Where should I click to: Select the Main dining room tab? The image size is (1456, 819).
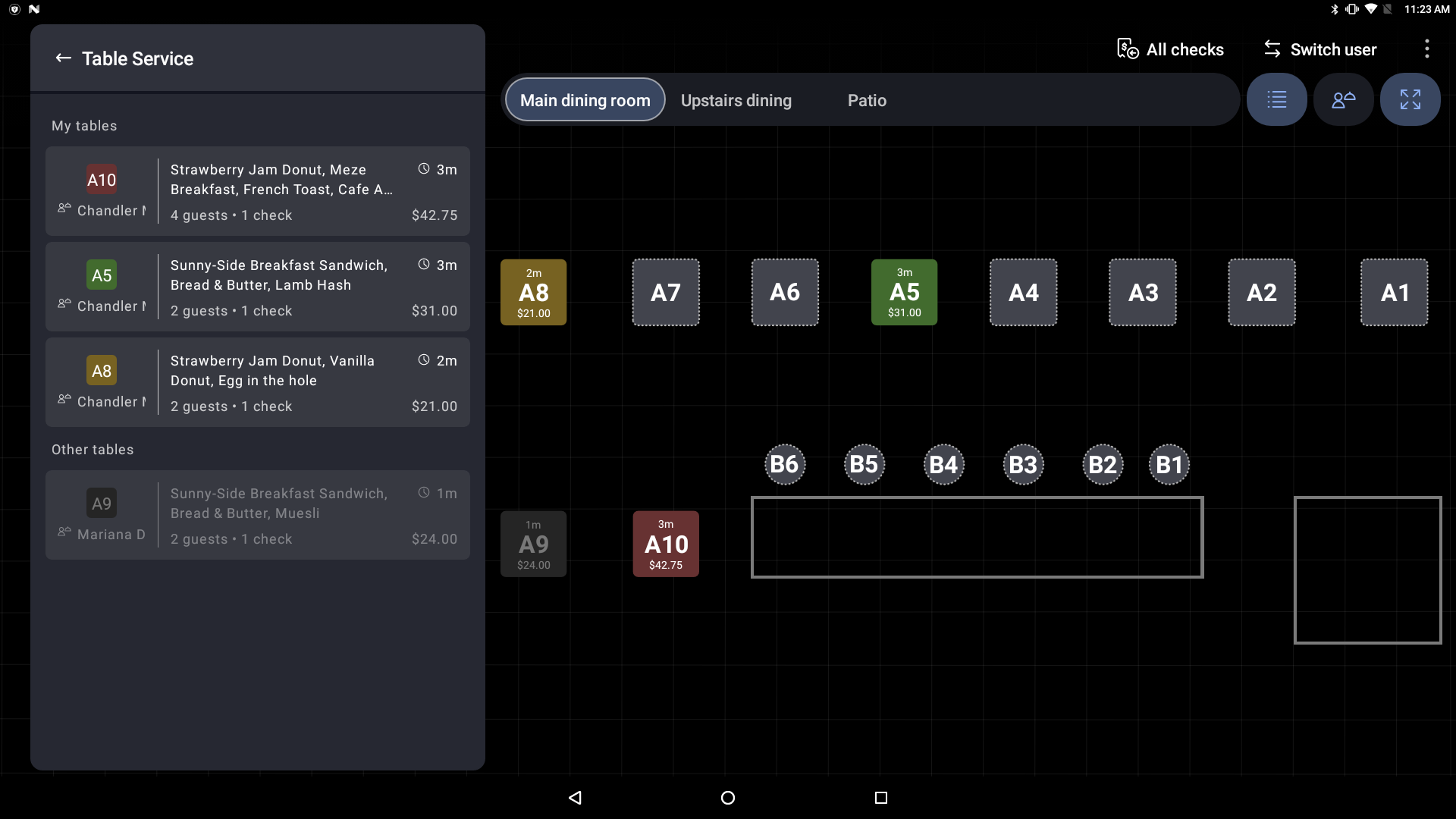(584, 99)
